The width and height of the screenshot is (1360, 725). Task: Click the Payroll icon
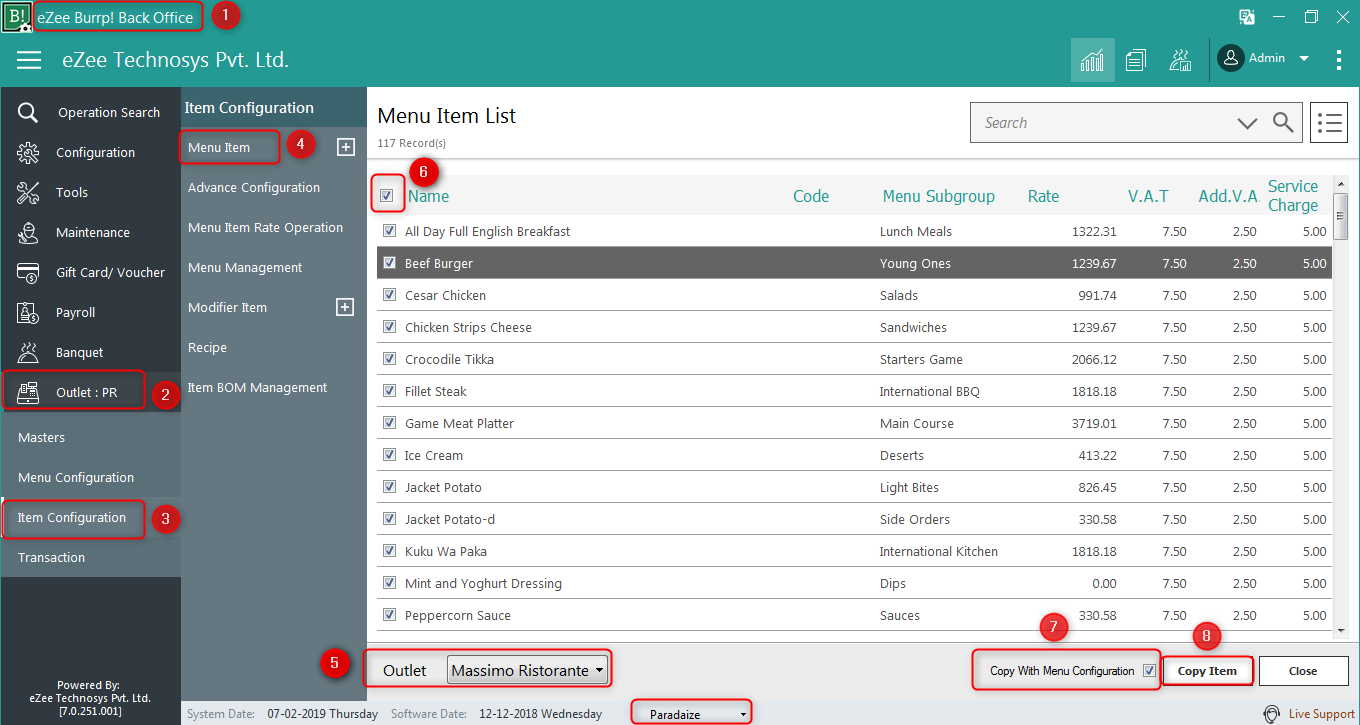pos(28,313)
